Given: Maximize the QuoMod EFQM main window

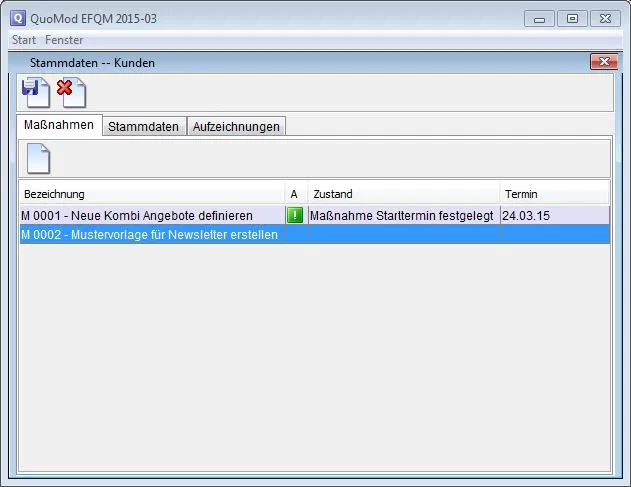Looking at the screenshot, I should [x=572, y=18].
